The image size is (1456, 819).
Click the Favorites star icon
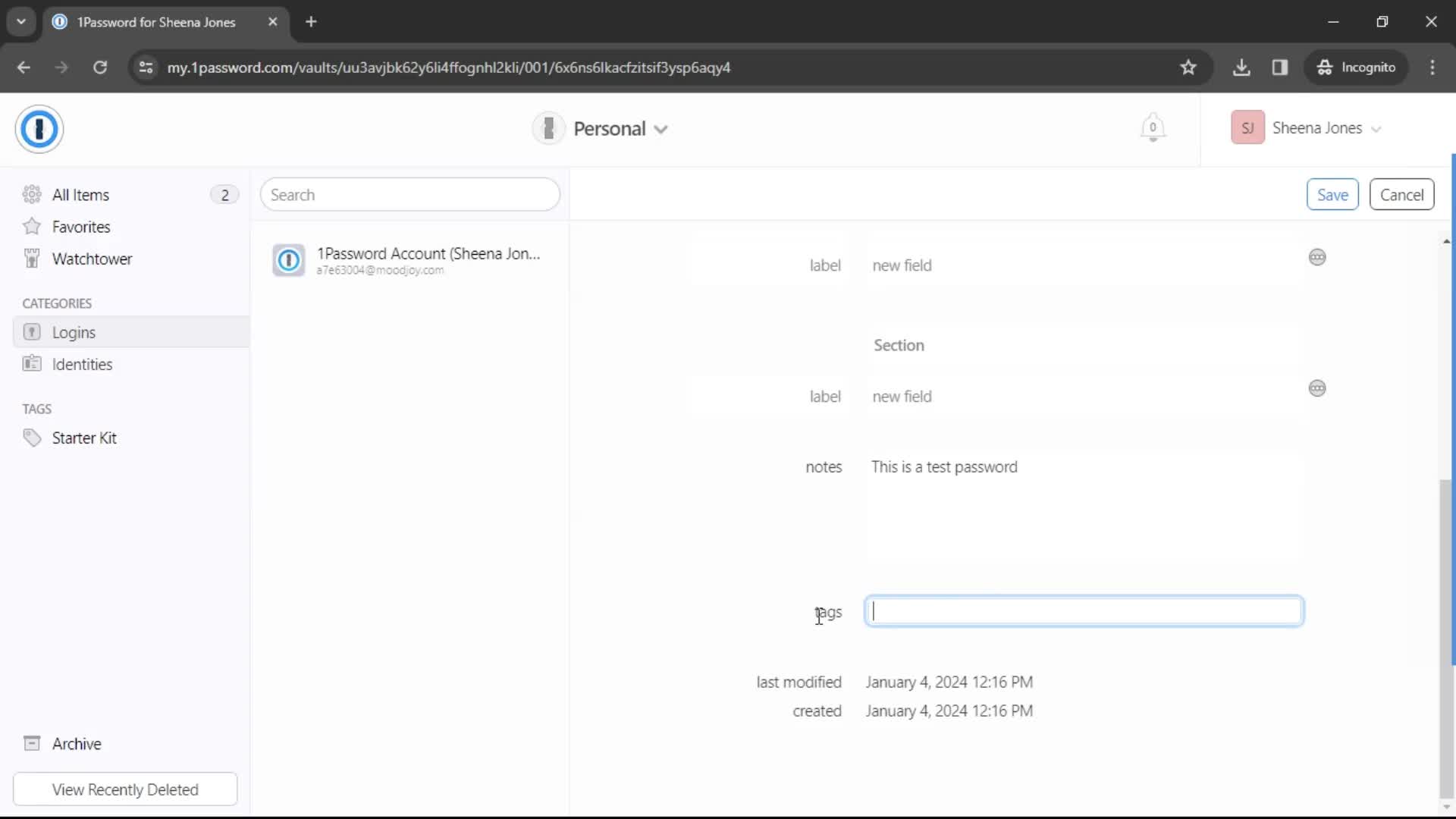(x=32, y=227)
